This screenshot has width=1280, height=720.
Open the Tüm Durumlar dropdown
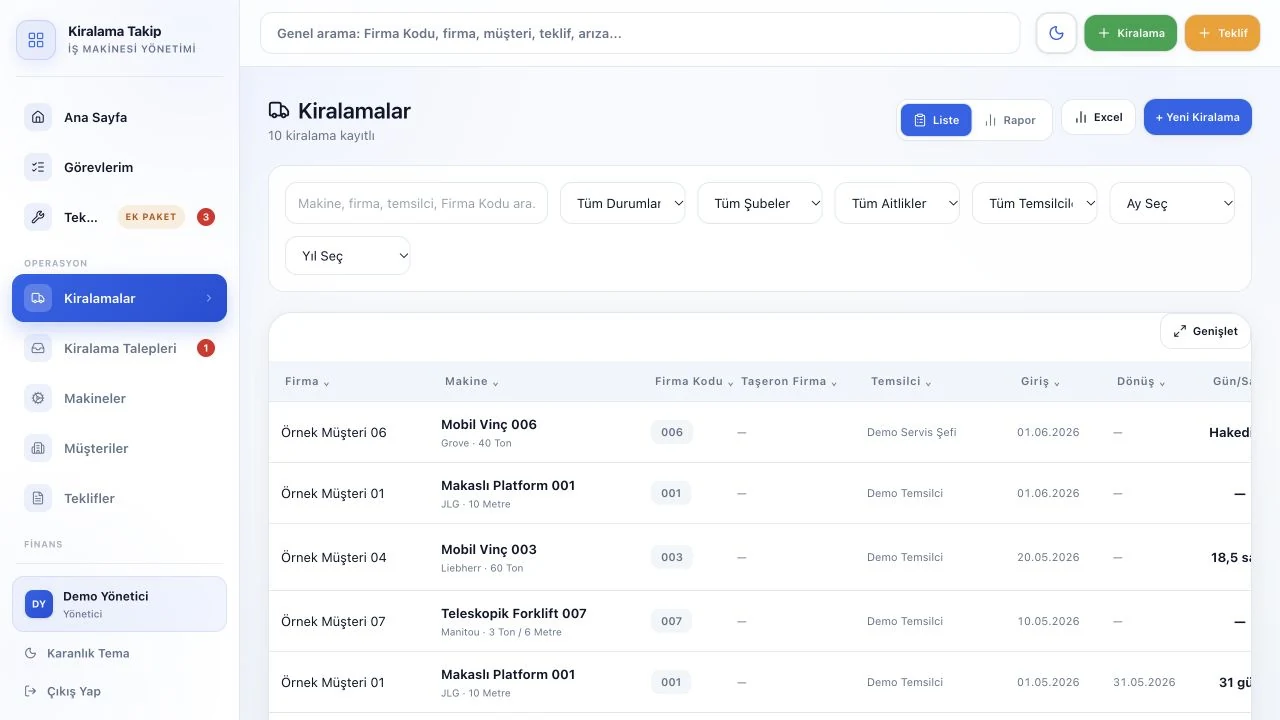pyautogui.click(x=623, y=203)
